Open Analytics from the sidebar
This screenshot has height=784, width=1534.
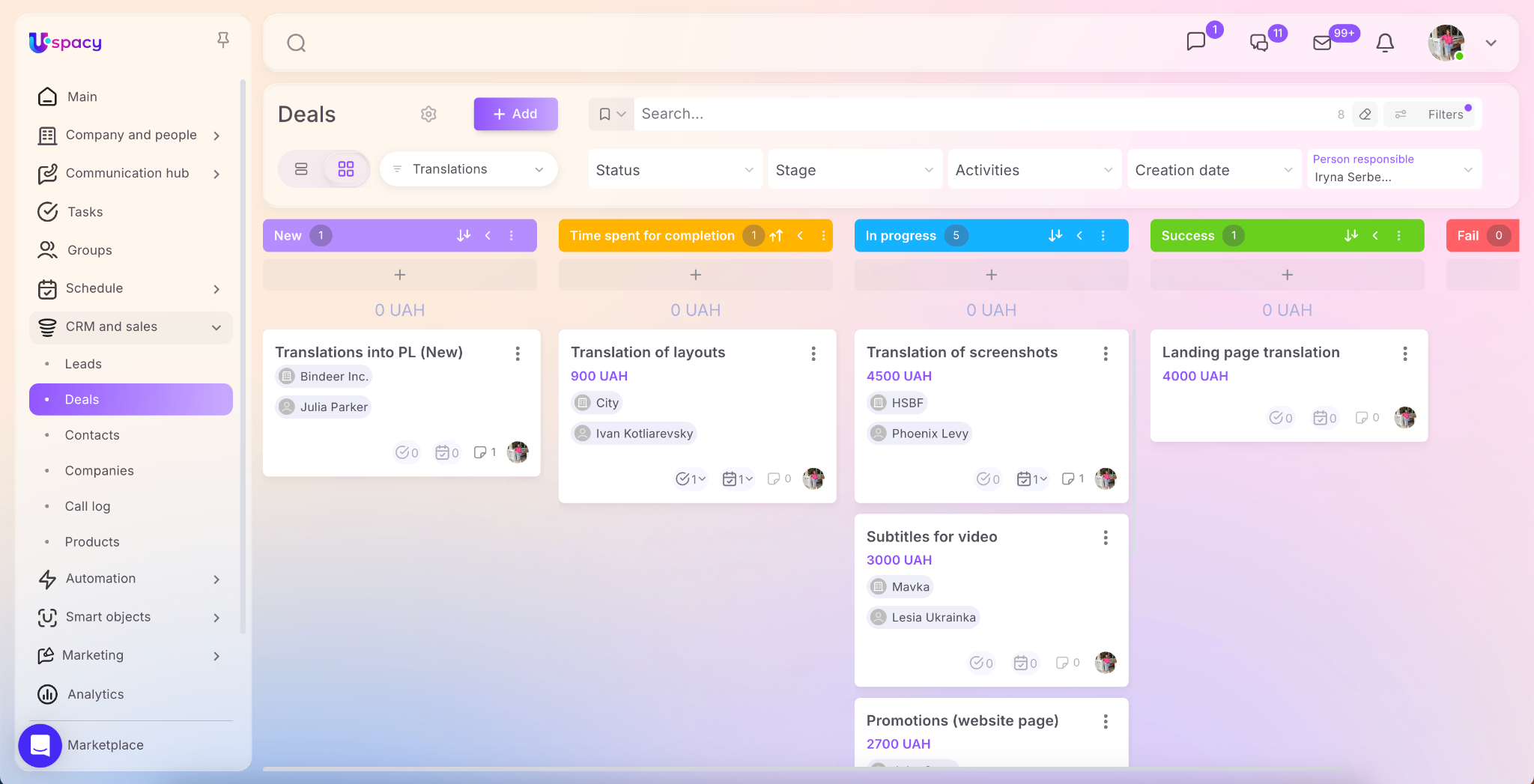[x=95, y=694]
